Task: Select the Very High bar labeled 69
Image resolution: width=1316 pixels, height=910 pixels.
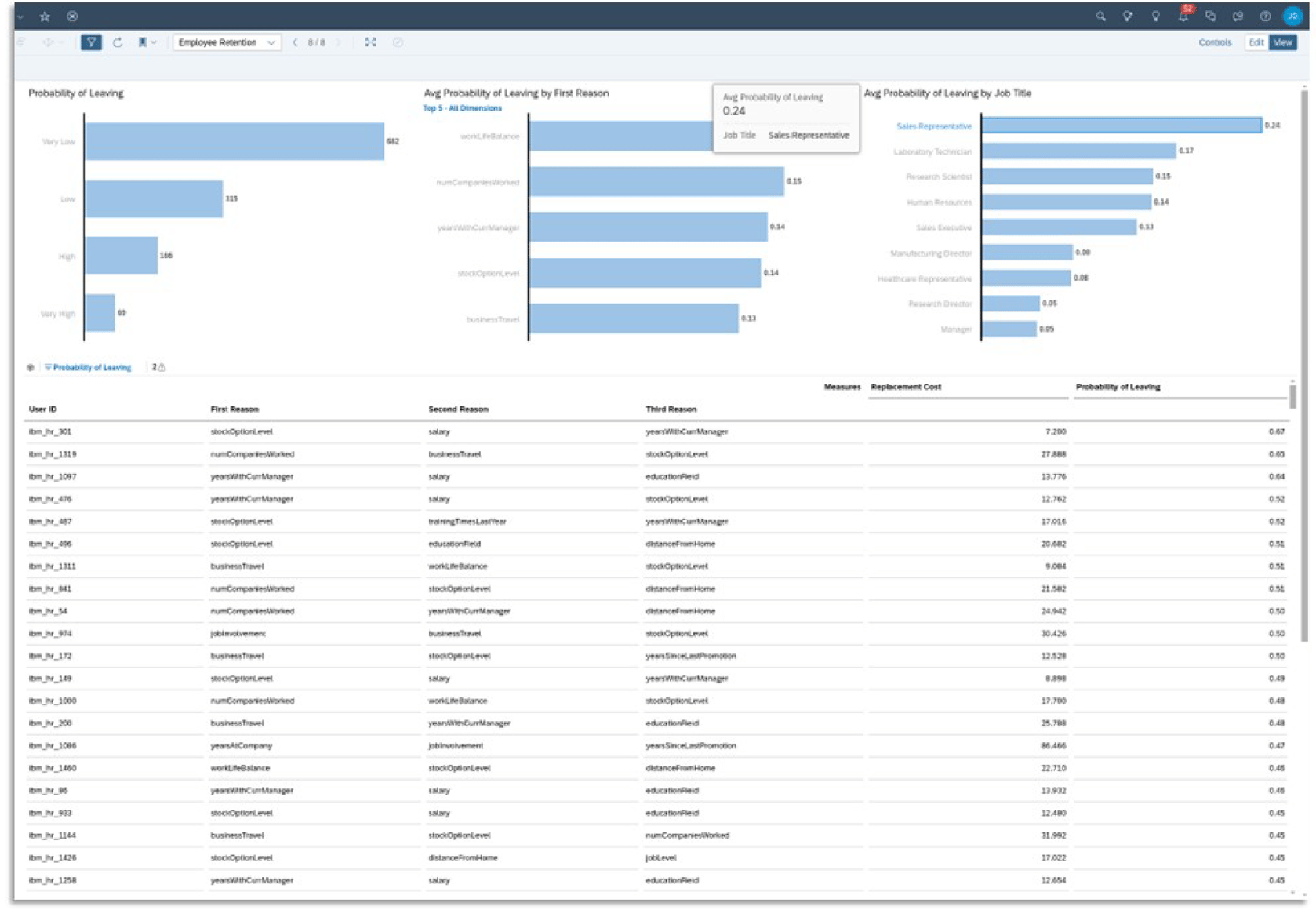Action: (x=100, y=313)
